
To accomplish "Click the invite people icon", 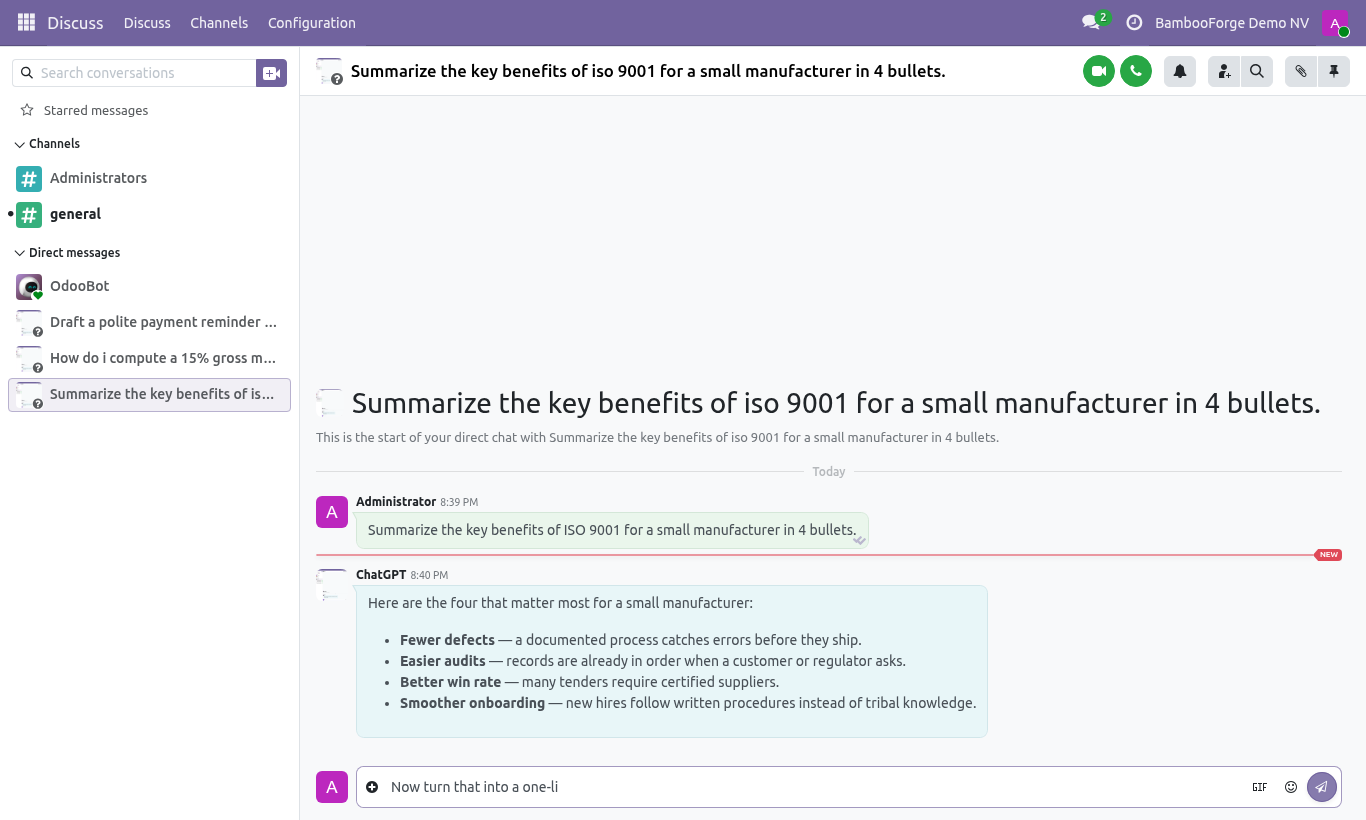I will click(1224, 71).
